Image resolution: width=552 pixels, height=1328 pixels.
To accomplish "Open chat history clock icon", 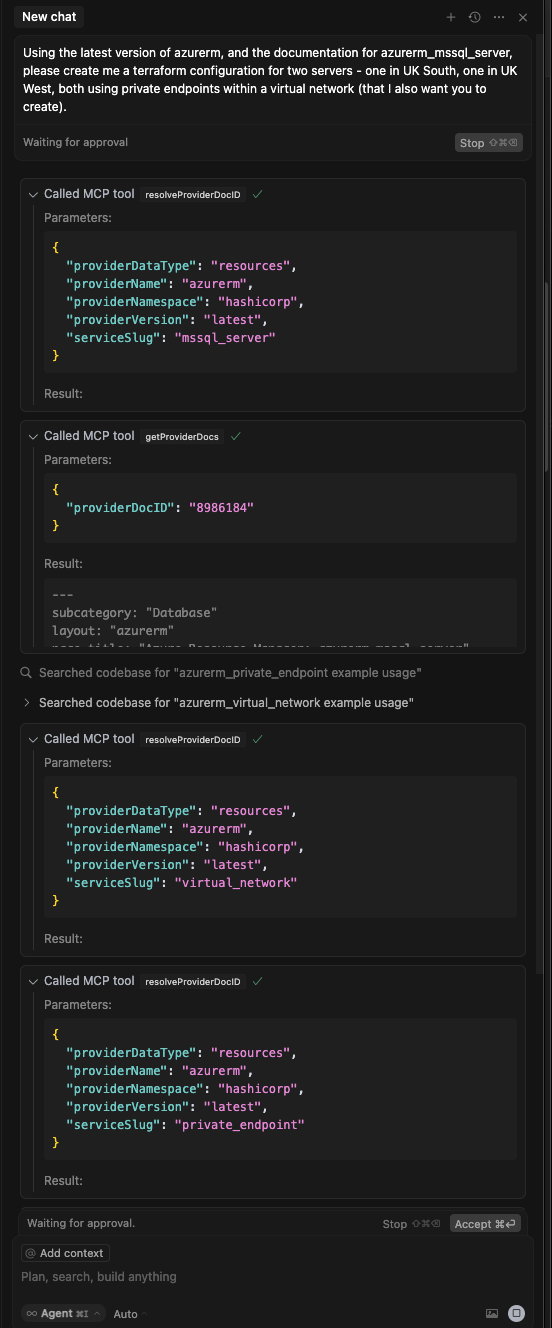I will [x=475, y=17].
